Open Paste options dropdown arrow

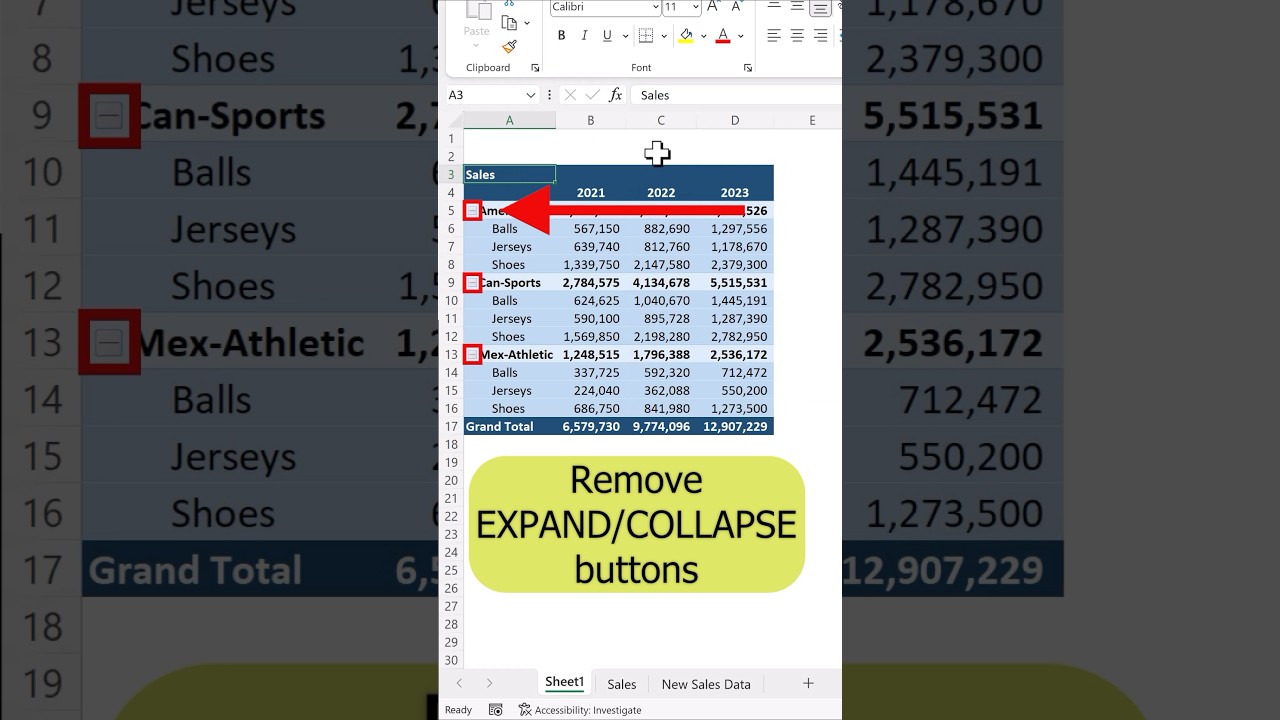click(477, 44)
